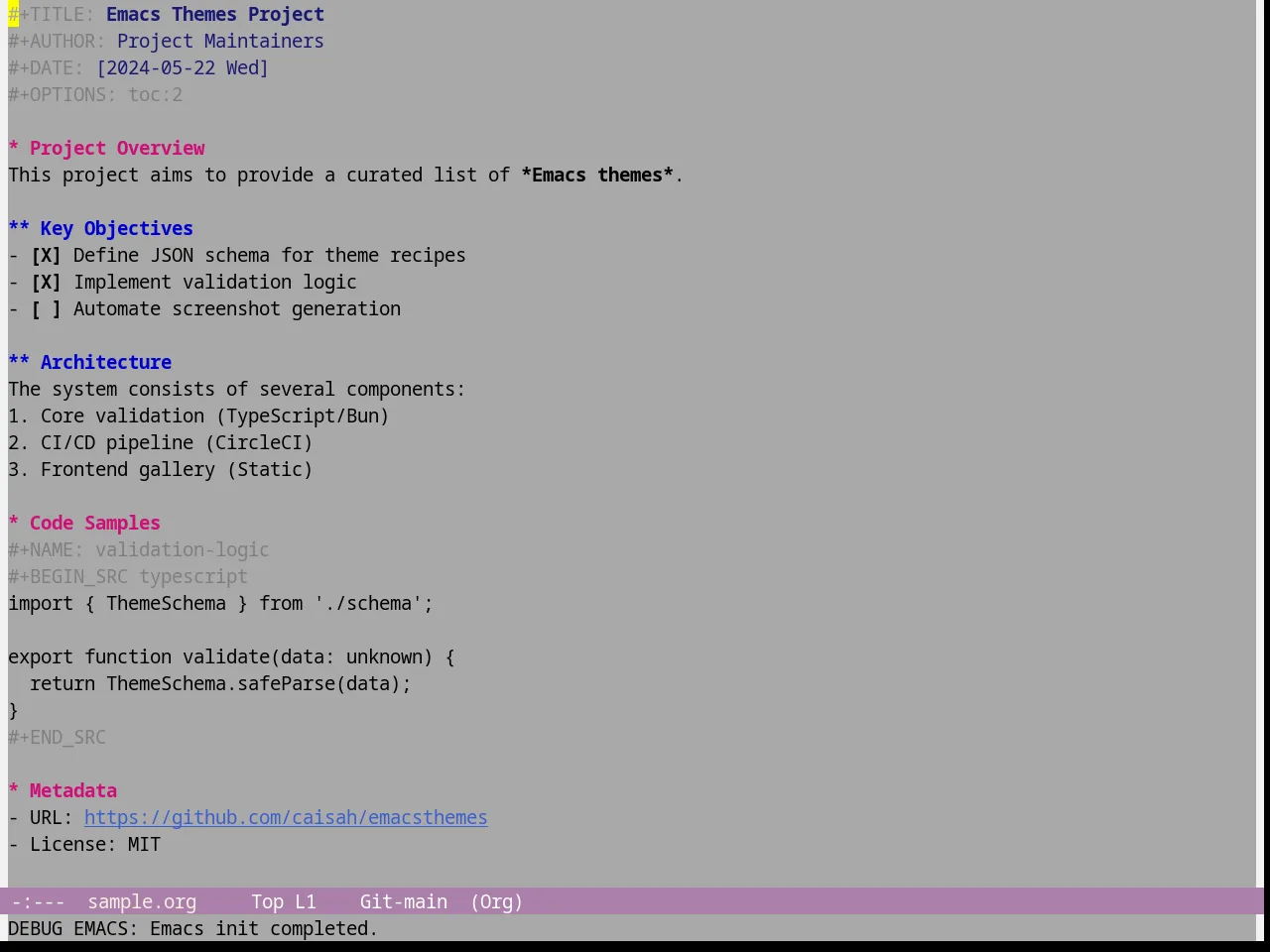The height and width of the screenshot is (952, 1270).
Task: Click '#+NAME: validation-logic' line
Action: point(139,550)
